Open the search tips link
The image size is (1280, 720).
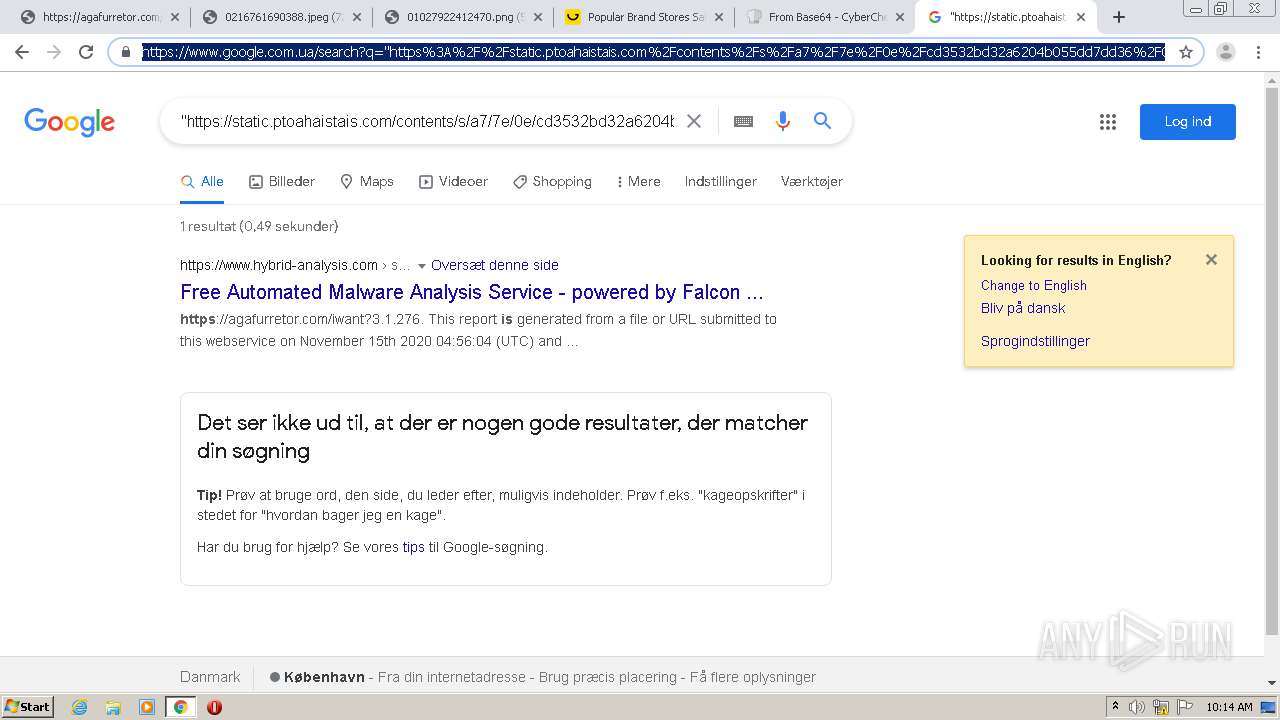coord(413,547)
